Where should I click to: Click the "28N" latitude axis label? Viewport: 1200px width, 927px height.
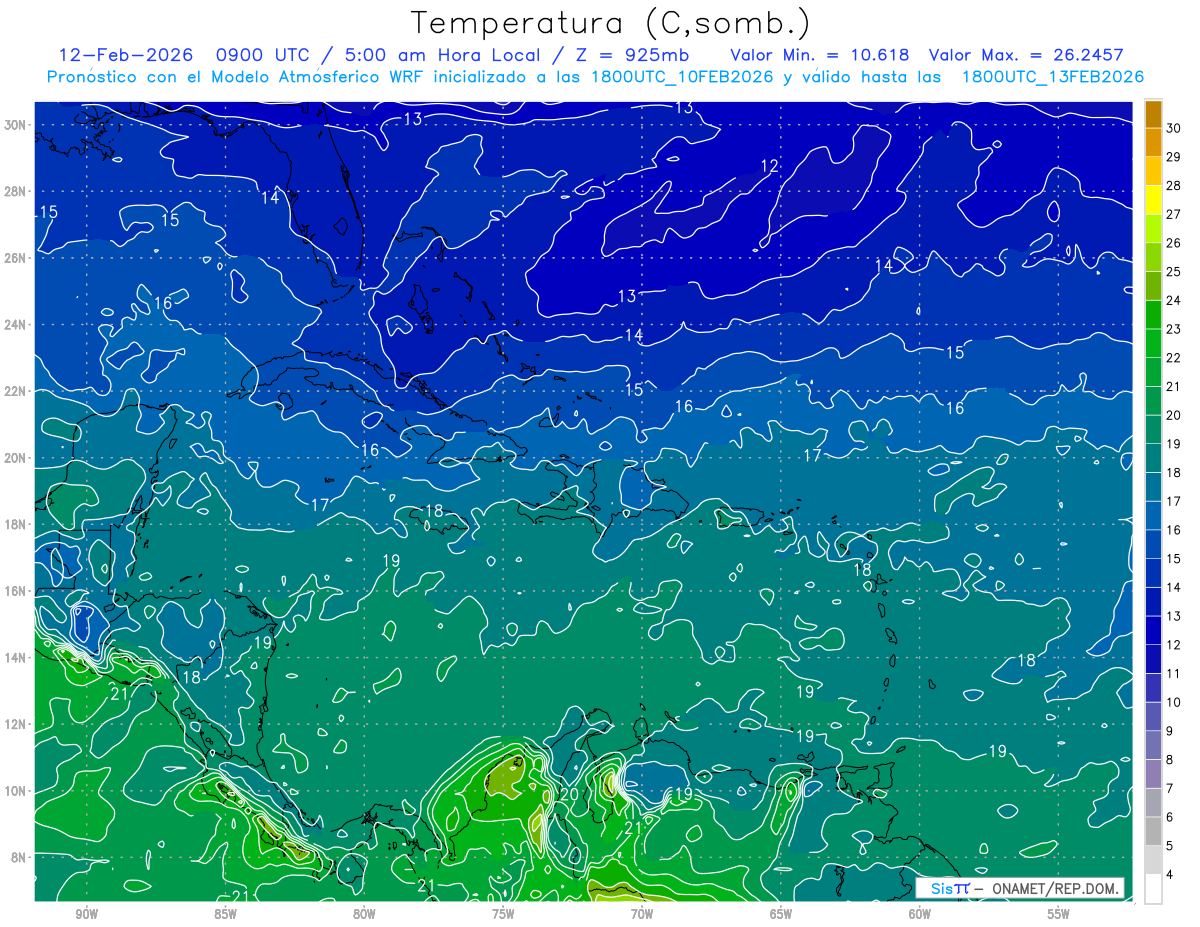(17, 191)
